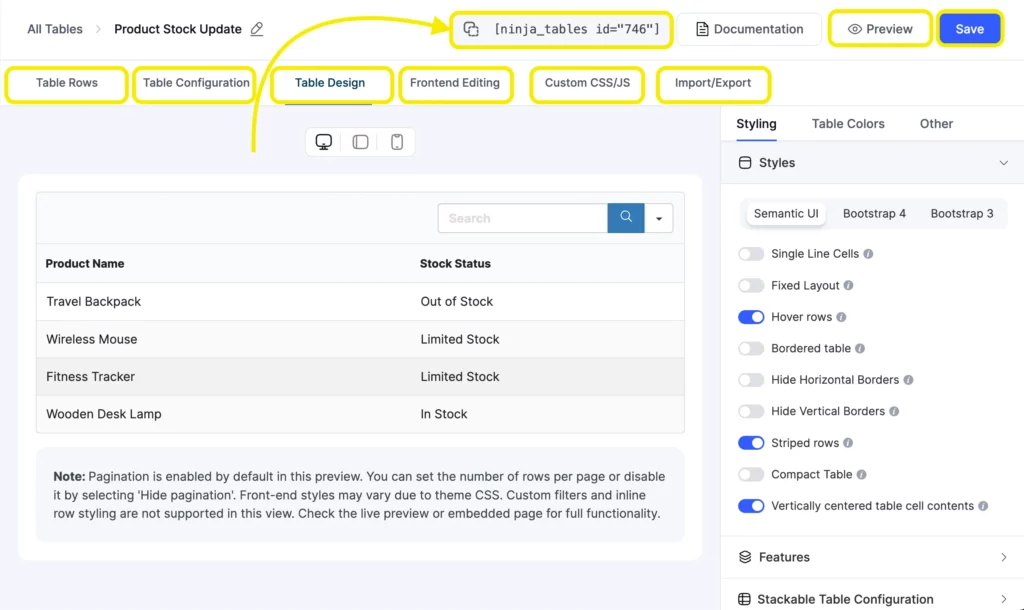This screenshot has width=1024, height=610.
Task: Copy the ninja_tables shortcode icon
Action: click(x=471, y=29)
